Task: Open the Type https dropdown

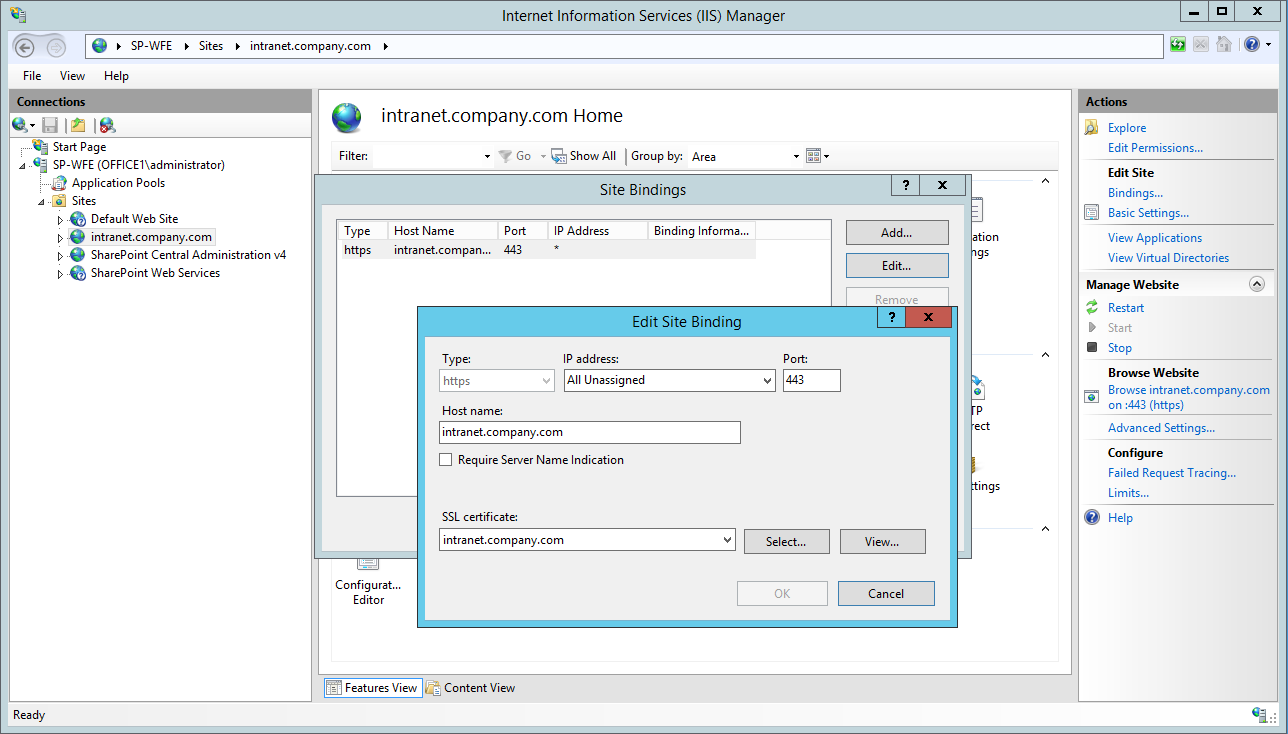Action: pos(546,381)
